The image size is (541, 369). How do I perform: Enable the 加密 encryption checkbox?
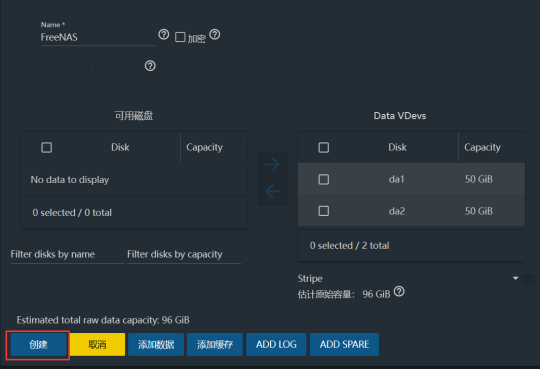(180, 37)
